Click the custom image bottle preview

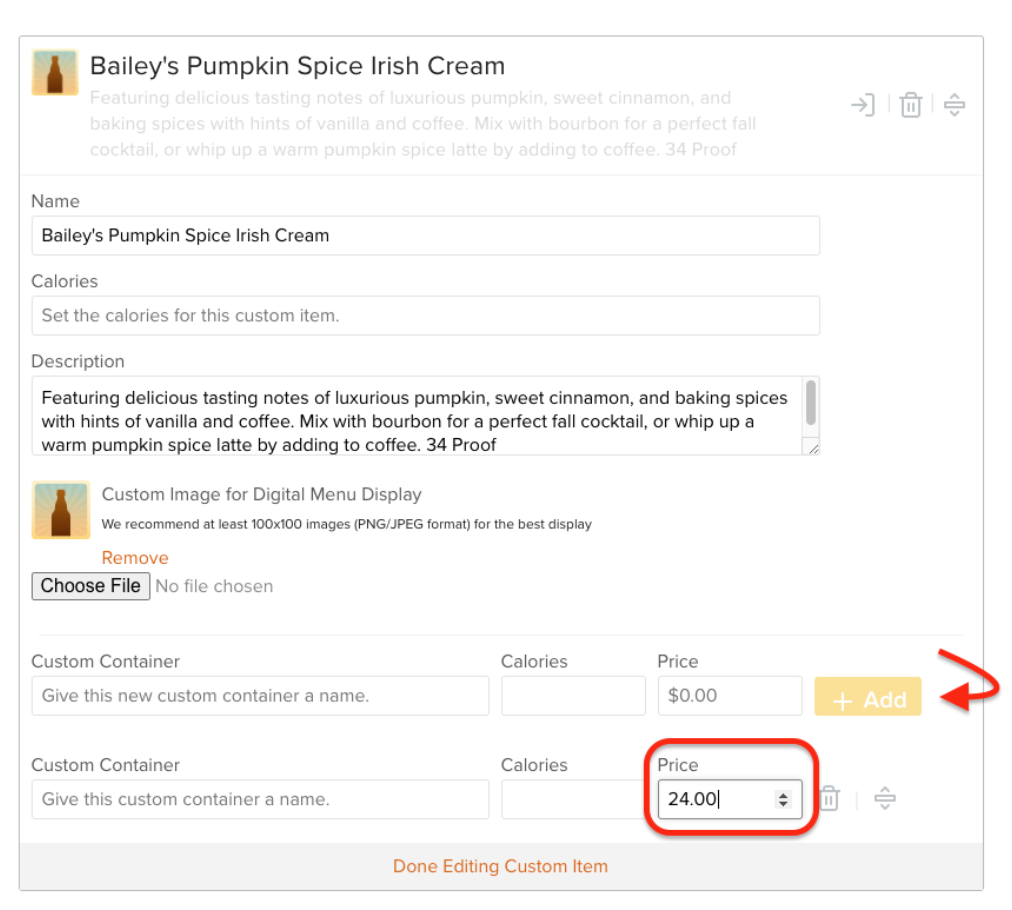[x=61, y=510]
